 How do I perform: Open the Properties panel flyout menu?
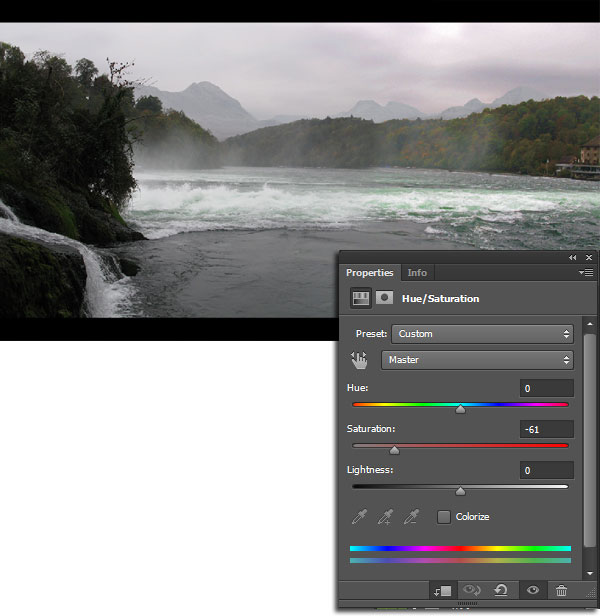point(586,272)
